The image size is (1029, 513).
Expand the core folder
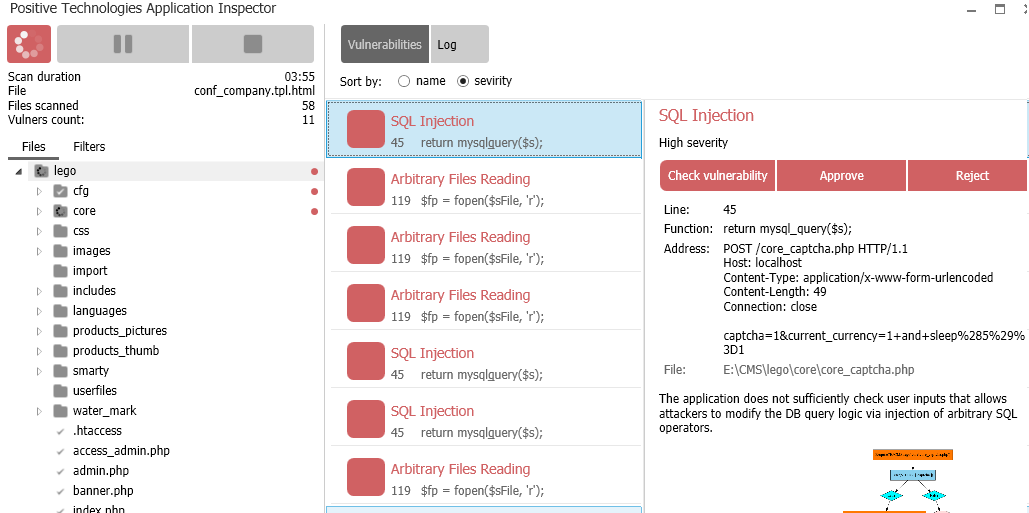point(39,211)
